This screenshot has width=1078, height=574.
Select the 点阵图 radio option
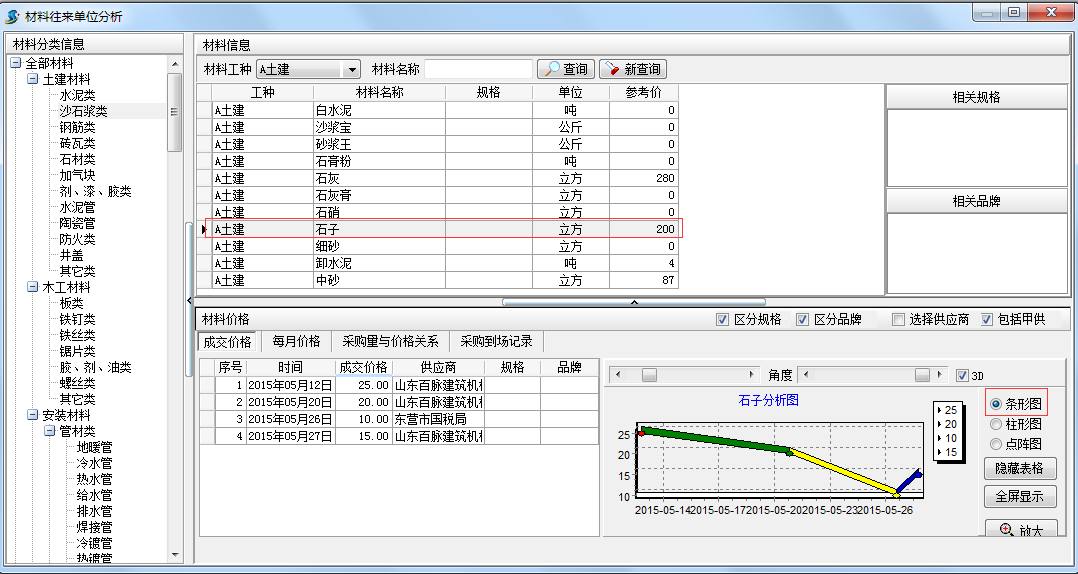coord(996,444)
